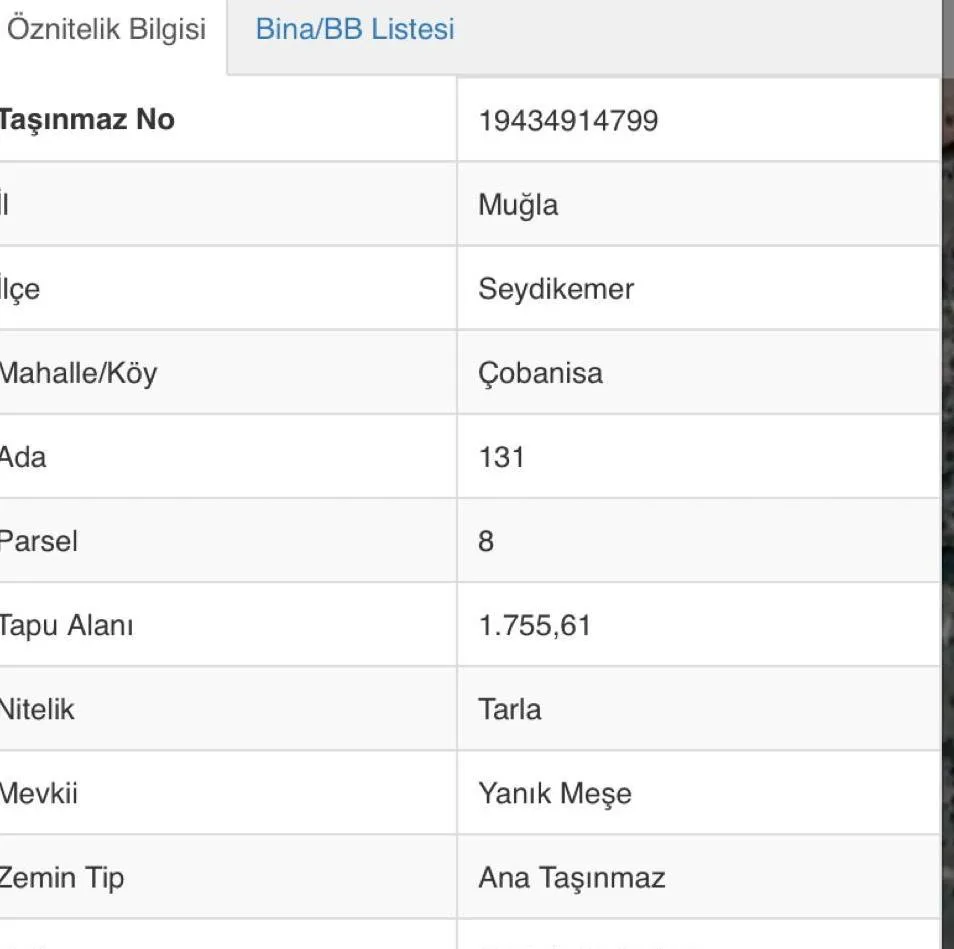Screen dimensions: 954x949
Task: Select the Seydikemer district value
Action: [x=556, y=290]
